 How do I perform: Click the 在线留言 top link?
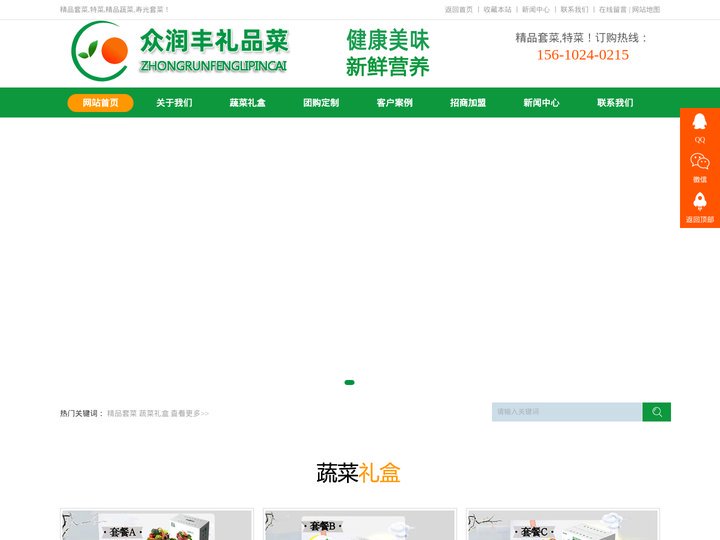click(613, 10)
